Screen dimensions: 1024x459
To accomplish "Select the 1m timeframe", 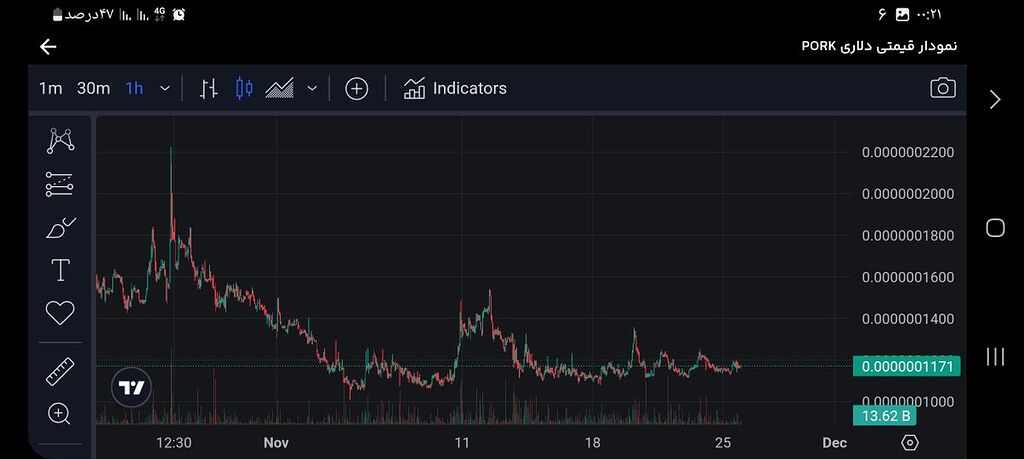I will point(50,88).
